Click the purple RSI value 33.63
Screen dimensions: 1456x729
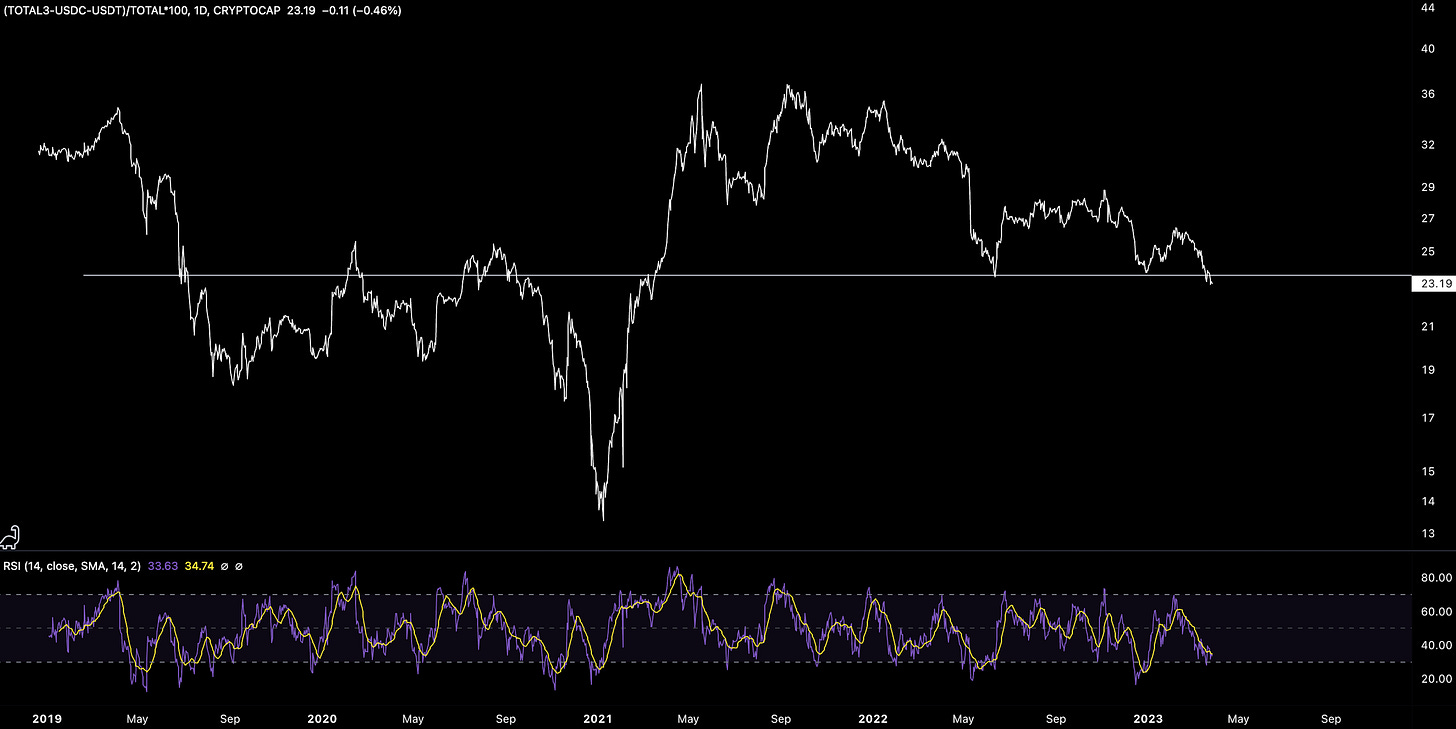[162, 566]
